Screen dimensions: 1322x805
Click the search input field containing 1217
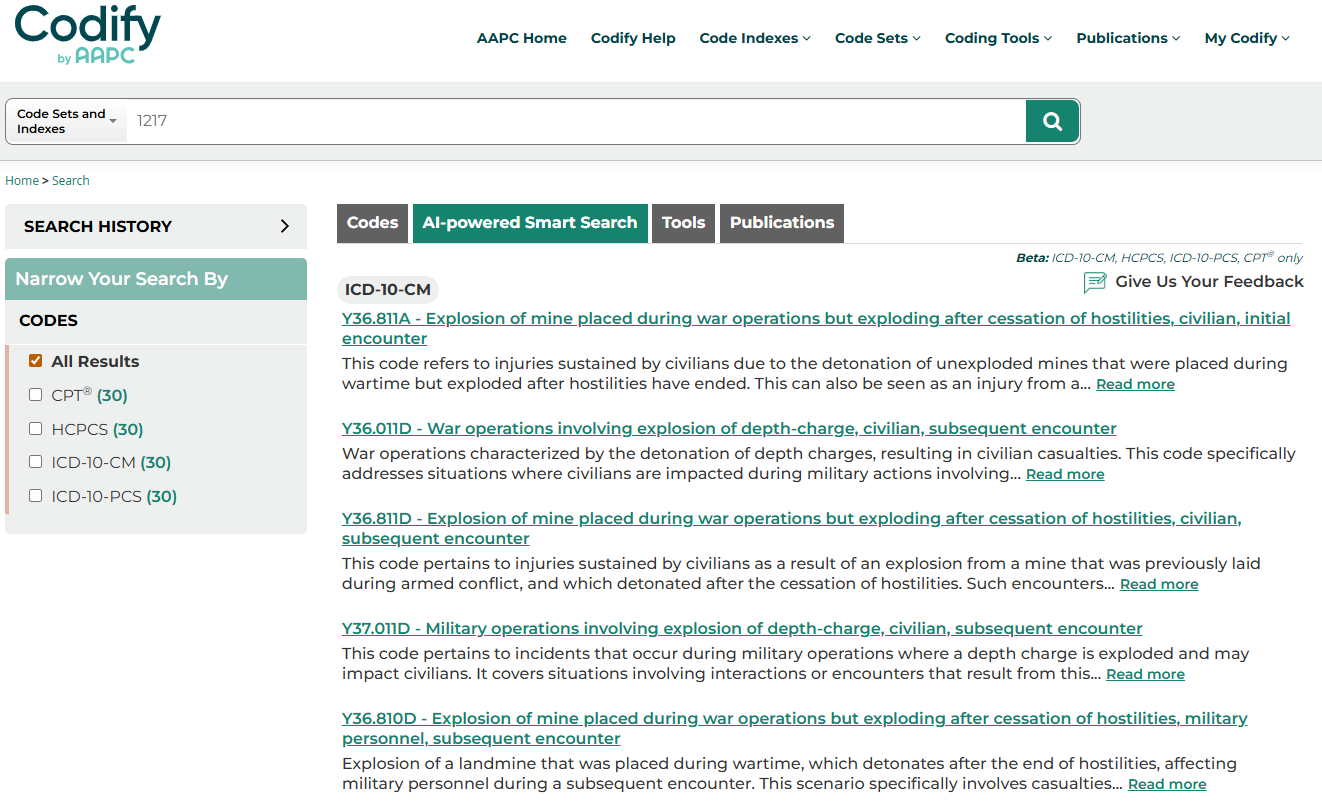575,121
